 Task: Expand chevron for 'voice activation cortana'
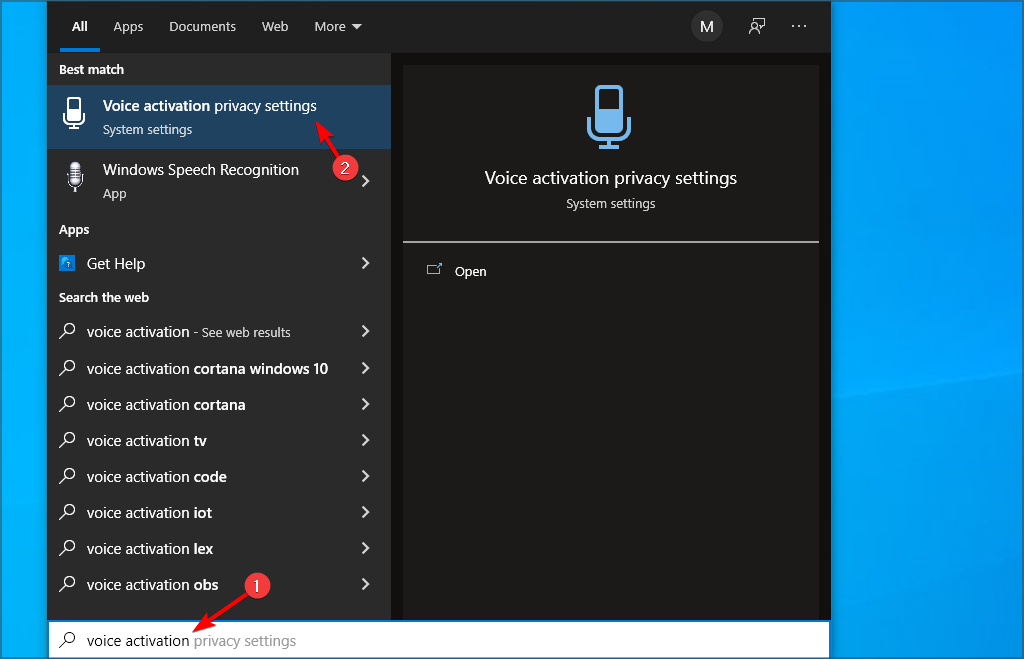(366, 404)
